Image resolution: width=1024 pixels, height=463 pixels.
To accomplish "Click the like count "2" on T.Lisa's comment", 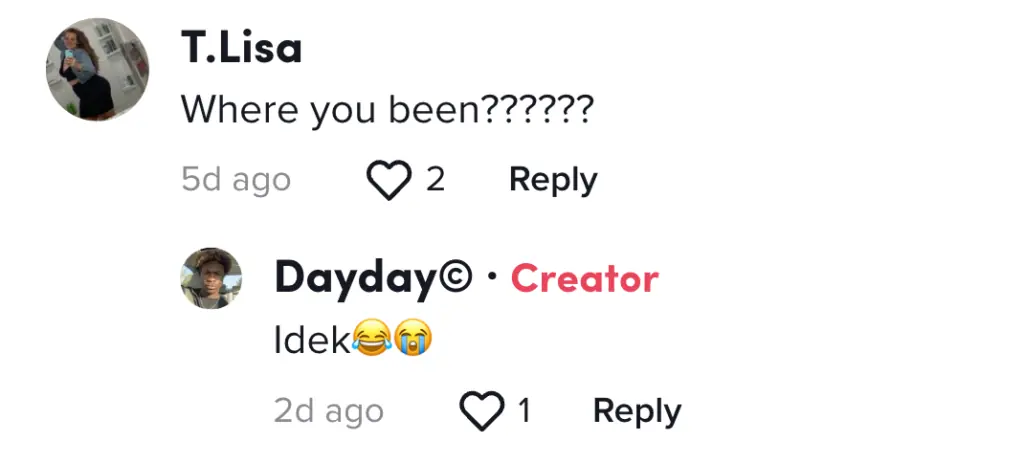I will tap(435, 181).
